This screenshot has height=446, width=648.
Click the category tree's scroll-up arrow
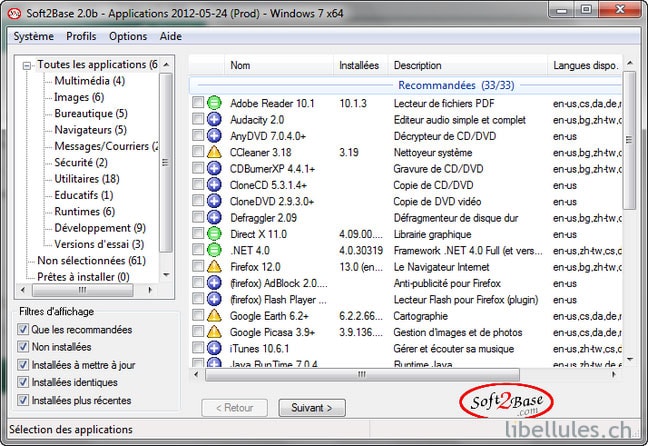tap(166, 64)
